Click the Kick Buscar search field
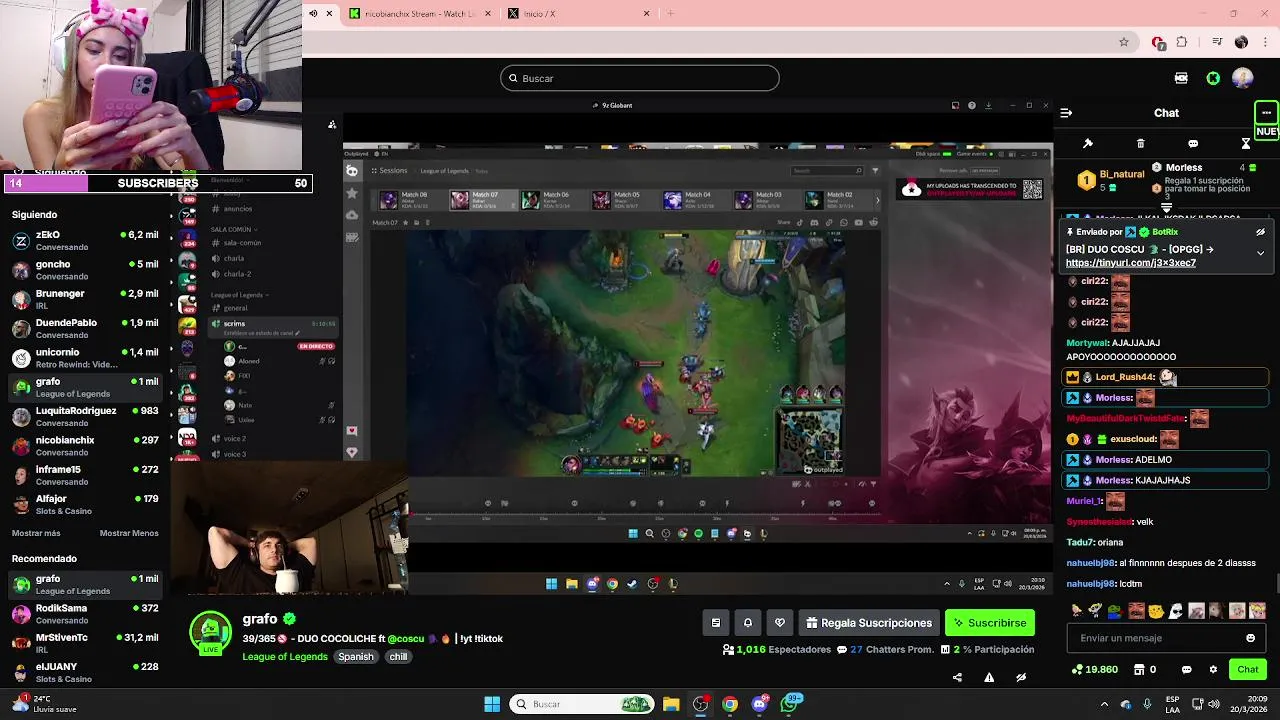1280x720 pixels. point(640,78)
